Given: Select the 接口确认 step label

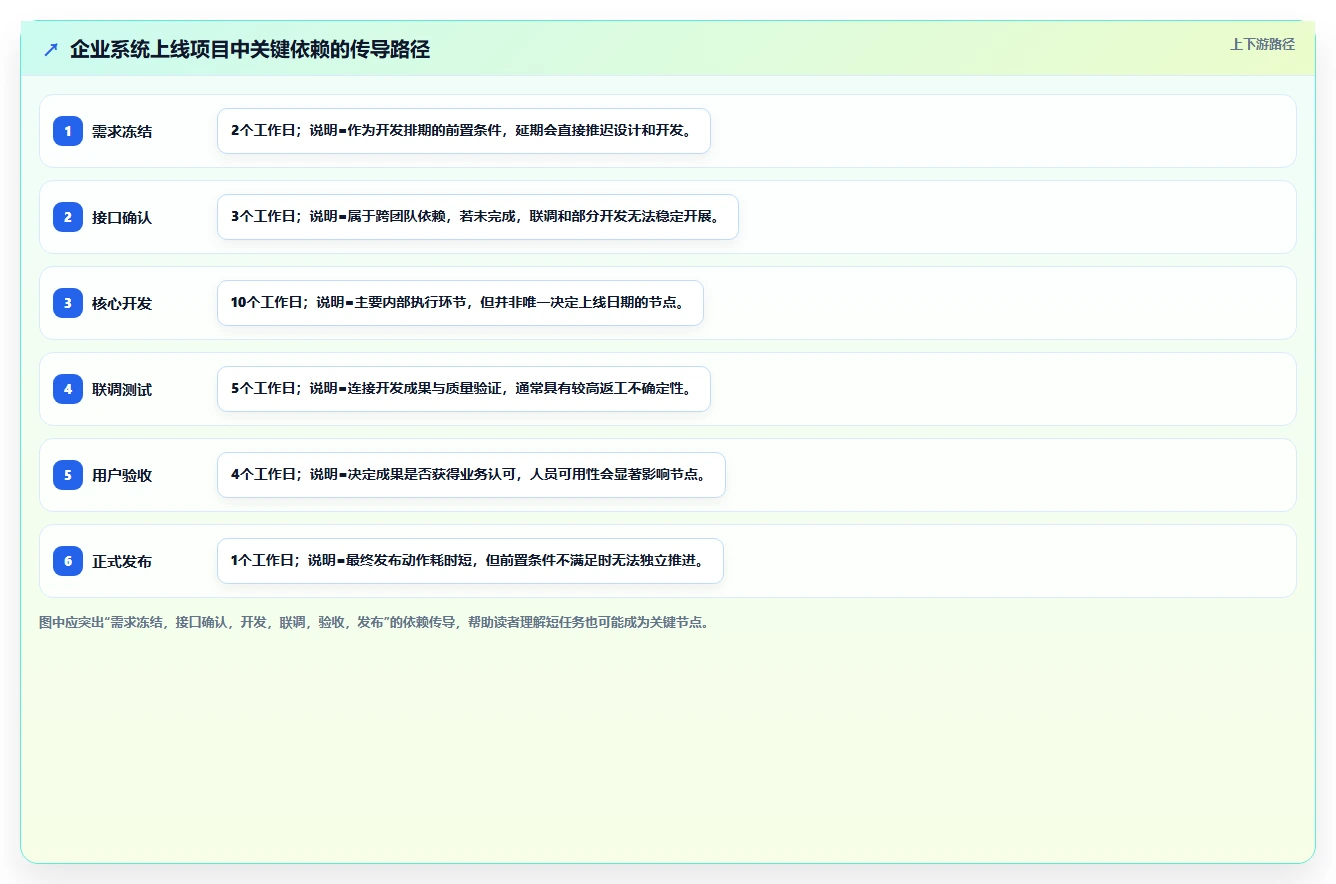Looking at the screenshot, I should tap(122, 218).
